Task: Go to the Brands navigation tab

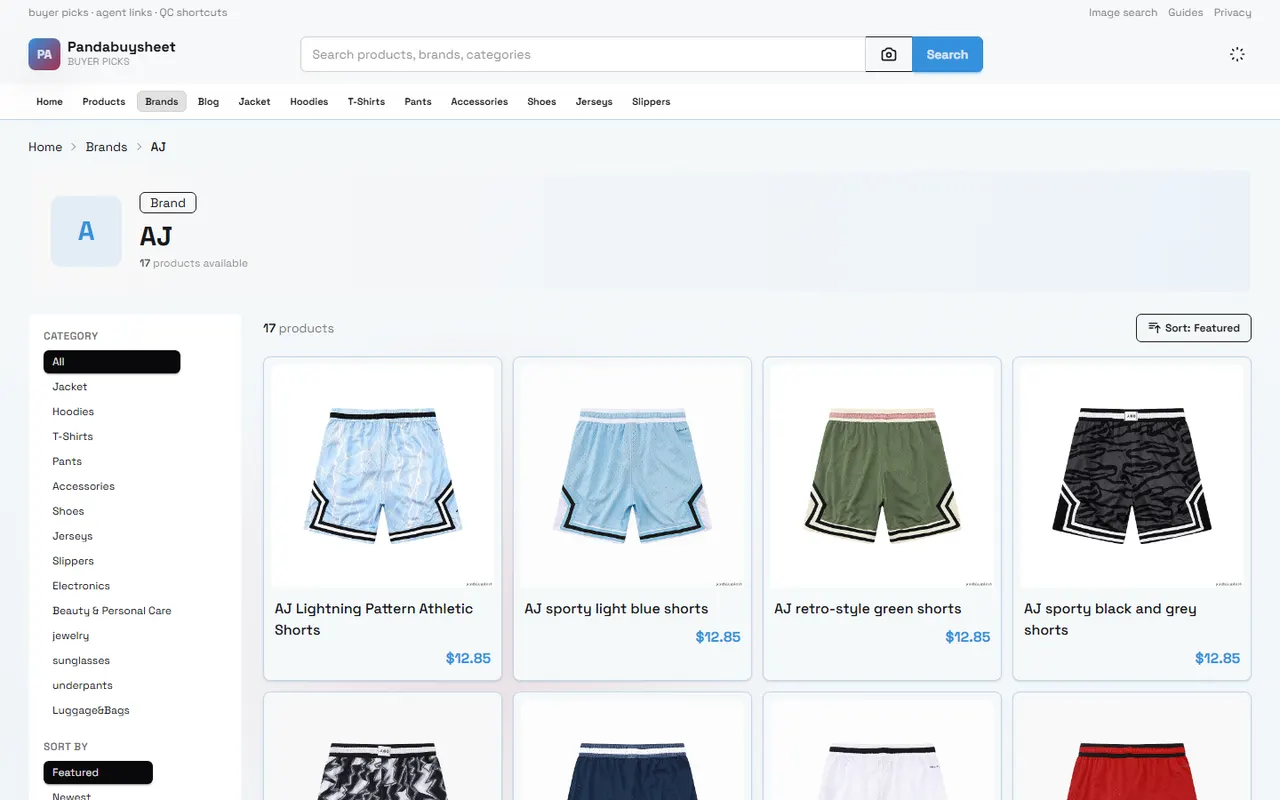Action: pos(162,102)
